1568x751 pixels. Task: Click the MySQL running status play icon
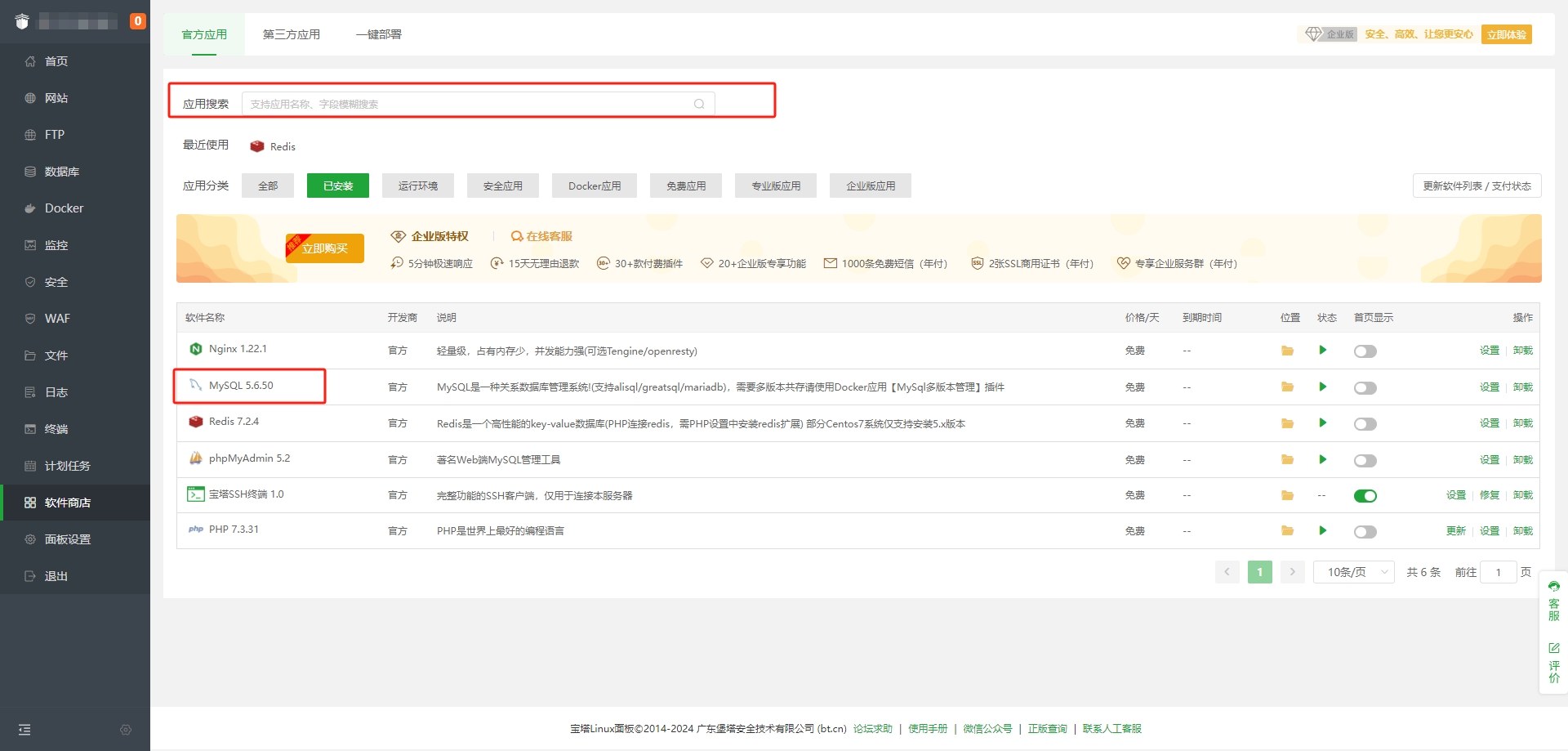[x=1322, y=387]
